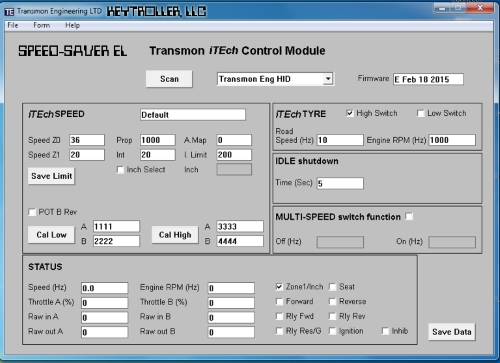
Task: Tick the Inch Select checkbox
Action: point(120,170)
